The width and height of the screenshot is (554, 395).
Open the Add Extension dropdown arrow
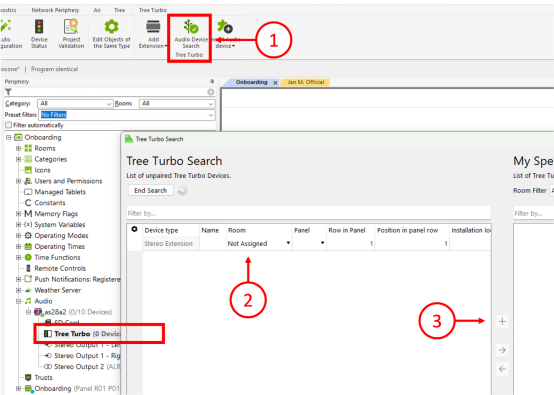[x=166, y=46]
